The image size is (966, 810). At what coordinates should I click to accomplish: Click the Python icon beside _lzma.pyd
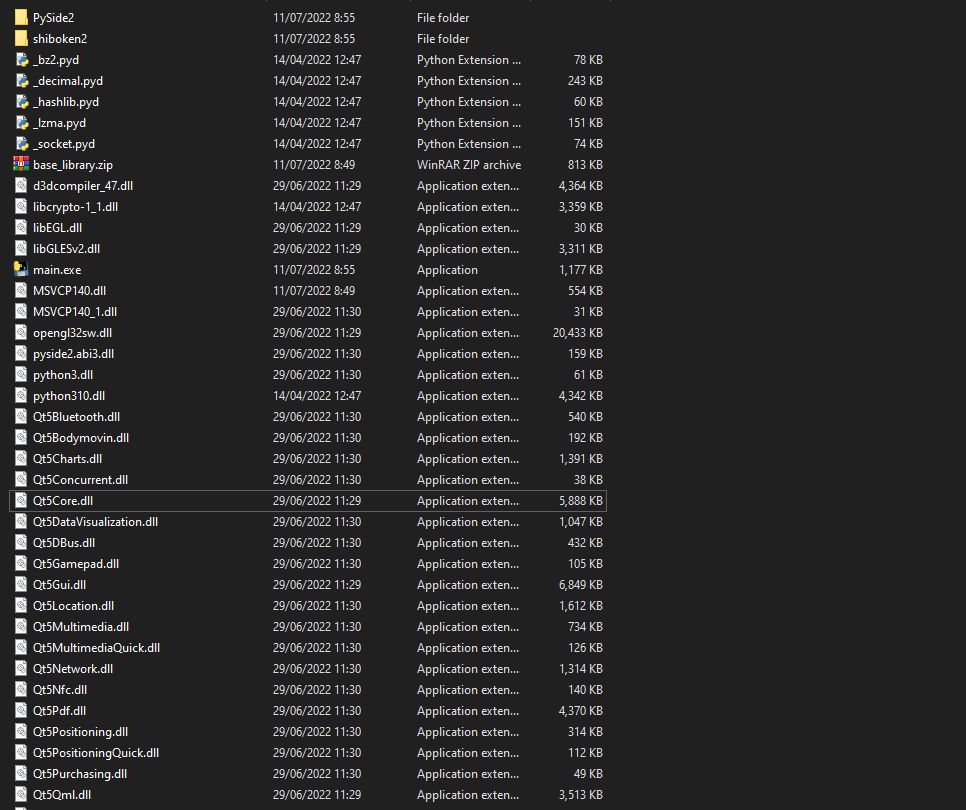(x=22, y=123)
